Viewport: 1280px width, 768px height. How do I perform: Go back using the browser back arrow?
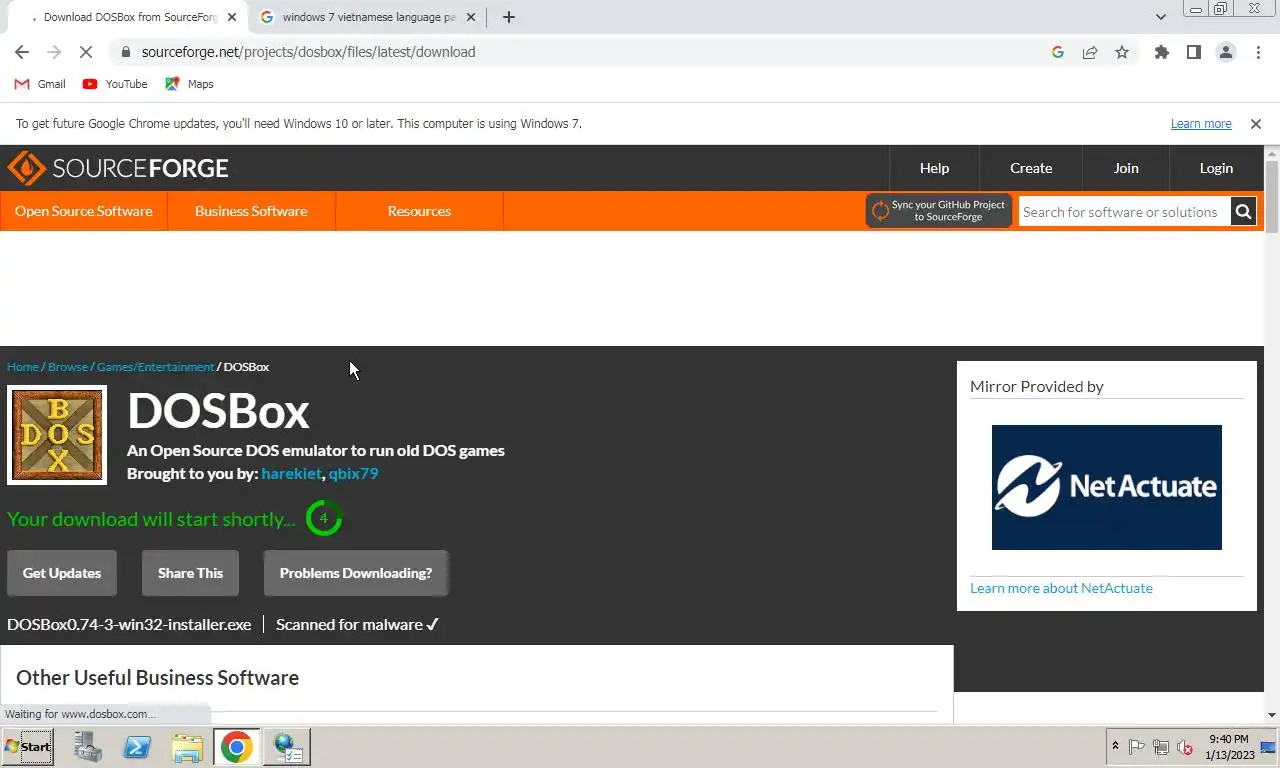tap(22, 52)
